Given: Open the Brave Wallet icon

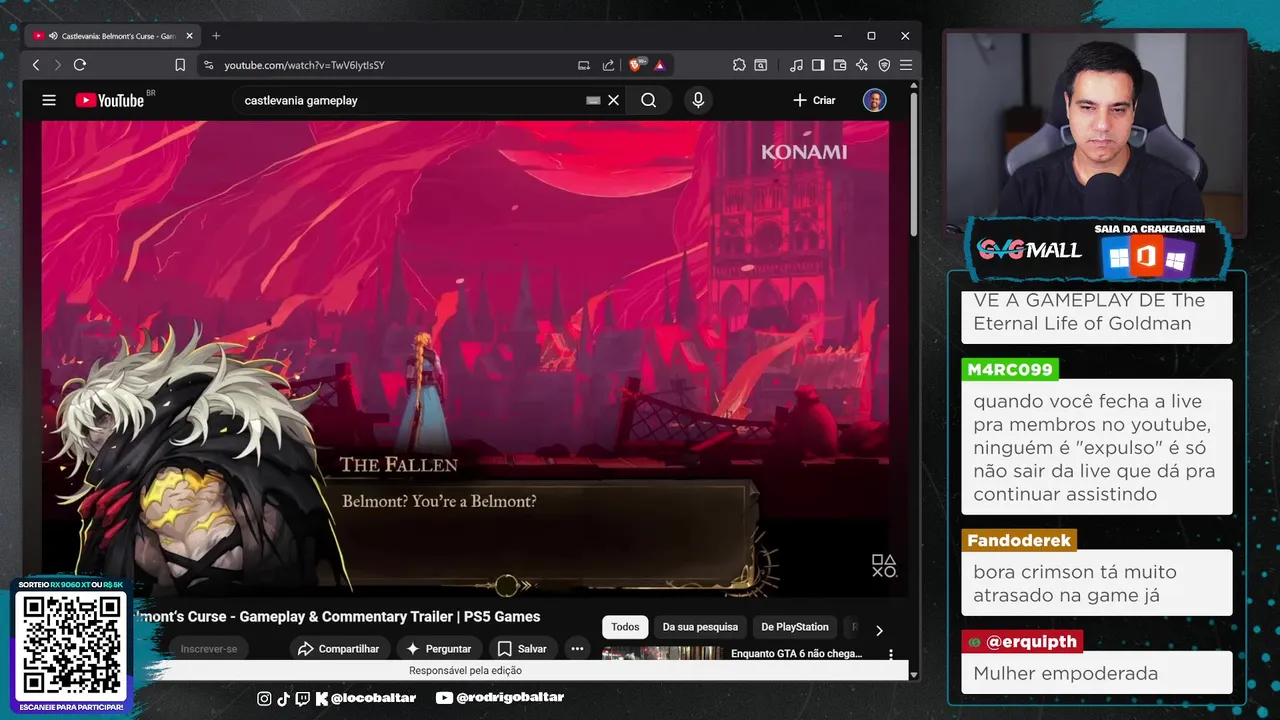Looking at the screenshot, I should (x=840, y=65).
